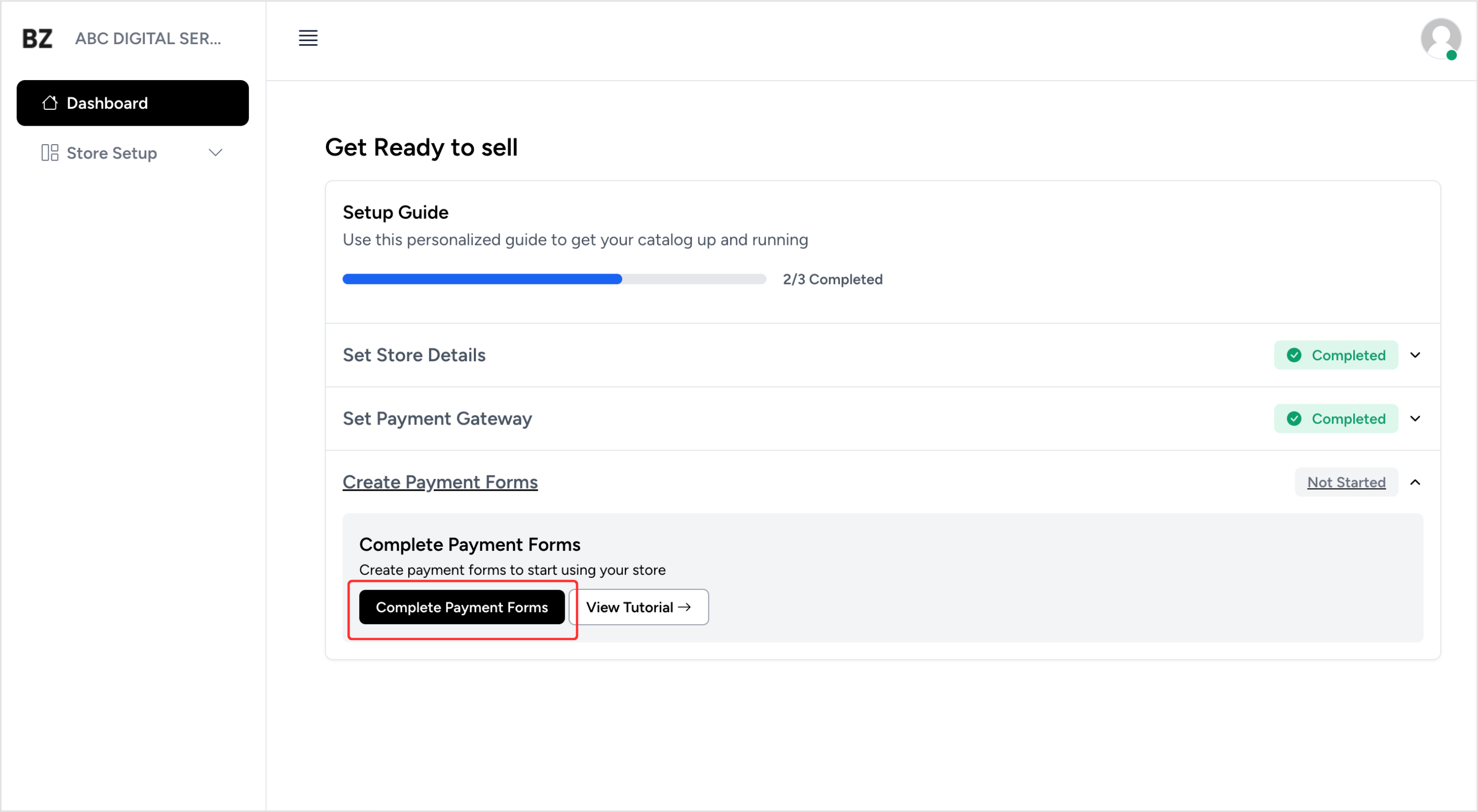Image resolution: width=1478 pixels, height=812 pixels.
Task: Follow the Create Payment Forms link
Action: [x=440, y=482]
